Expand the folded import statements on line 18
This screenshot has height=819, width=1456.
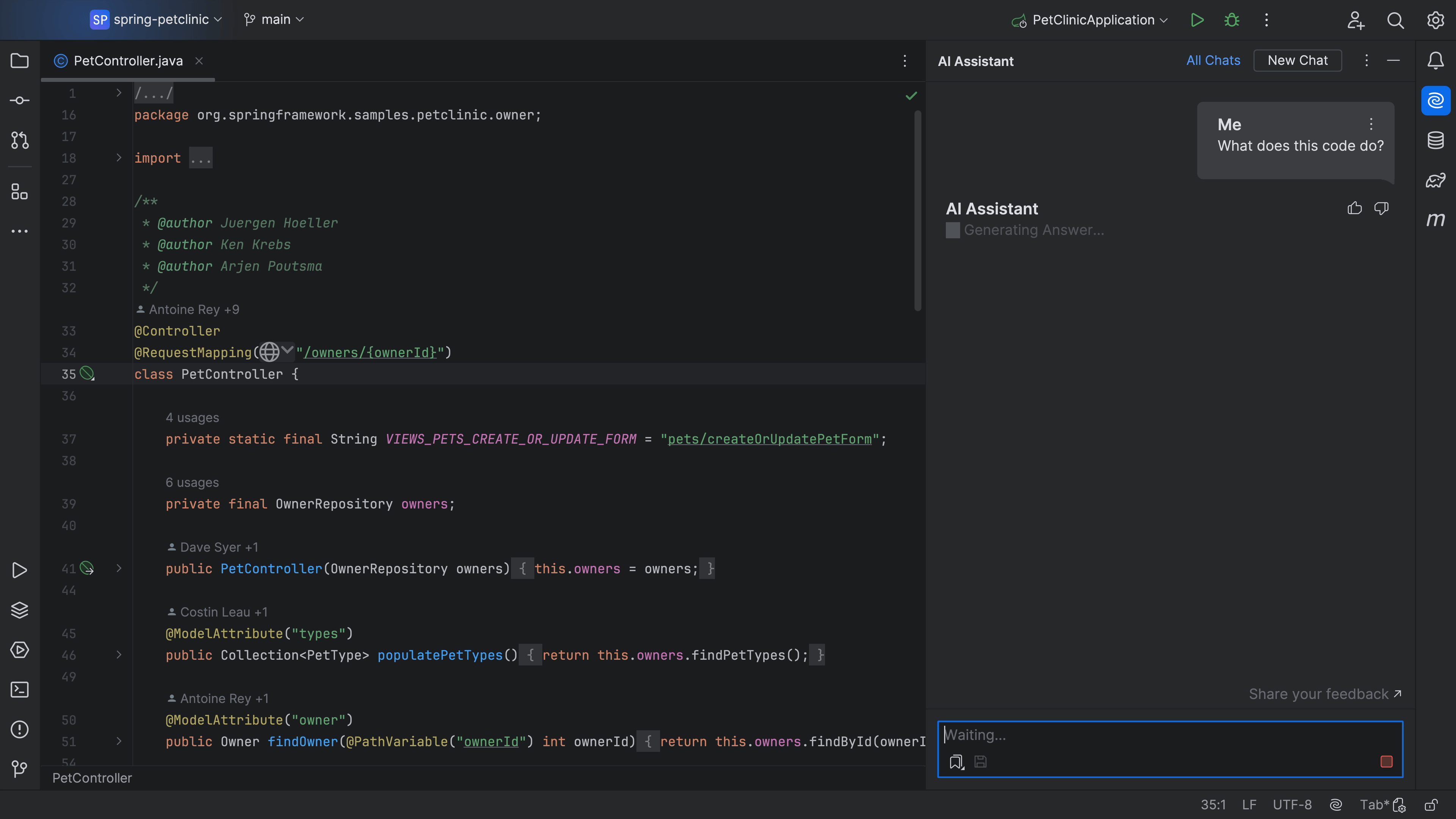[119, 158]
